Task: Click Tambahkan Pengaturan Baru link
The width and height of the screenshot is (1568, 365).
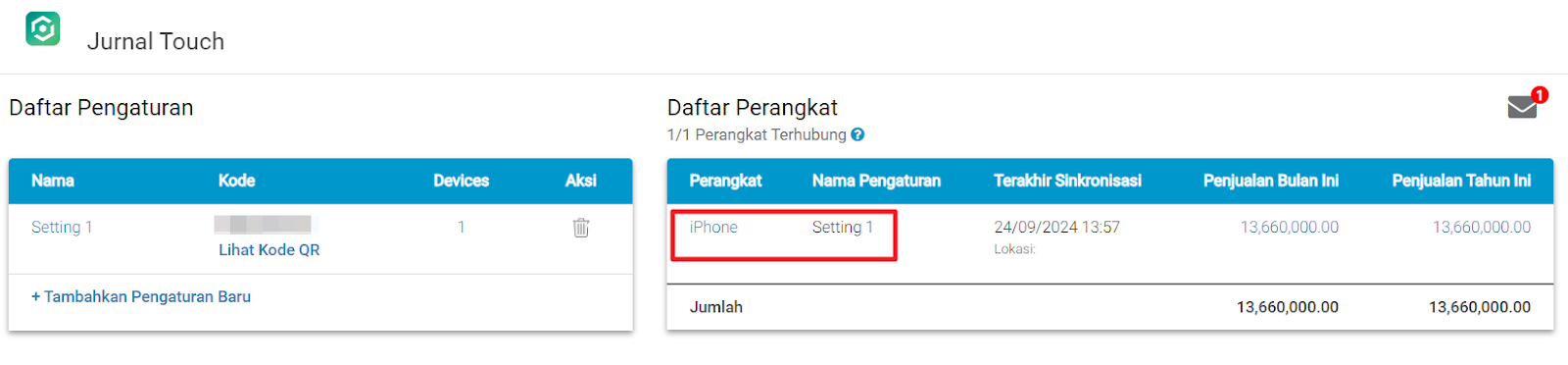Action: 141,296
